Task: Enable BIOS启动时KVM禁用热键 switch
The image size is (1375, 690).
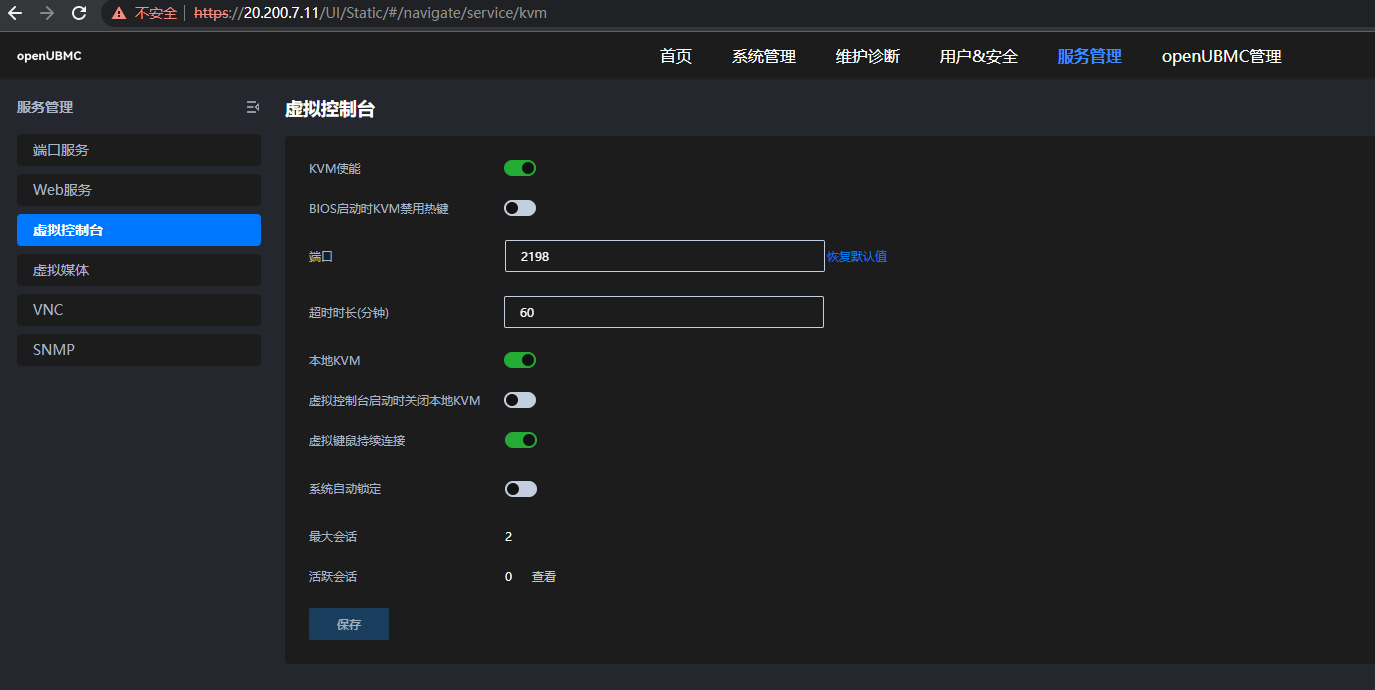Action: point(520,208)
